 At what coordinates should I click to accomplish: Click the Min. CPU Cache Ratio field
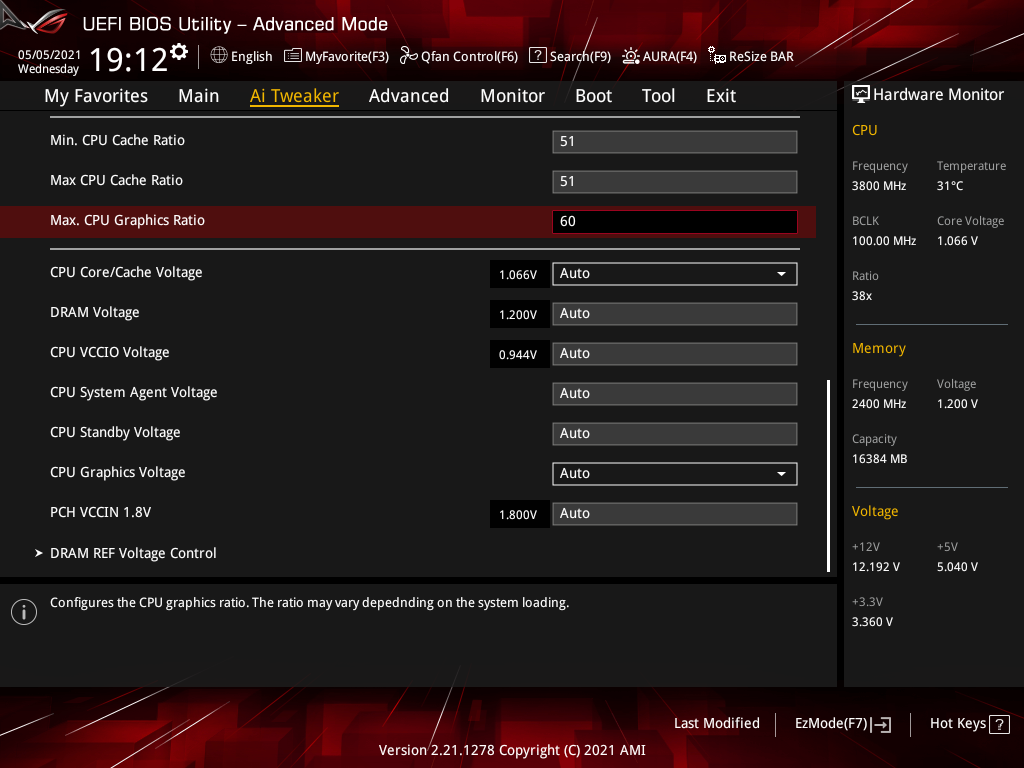point(674,142)
